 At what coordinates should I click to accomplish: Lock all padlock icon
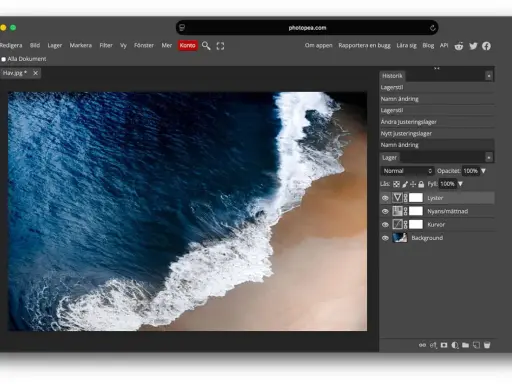(421, 184)
